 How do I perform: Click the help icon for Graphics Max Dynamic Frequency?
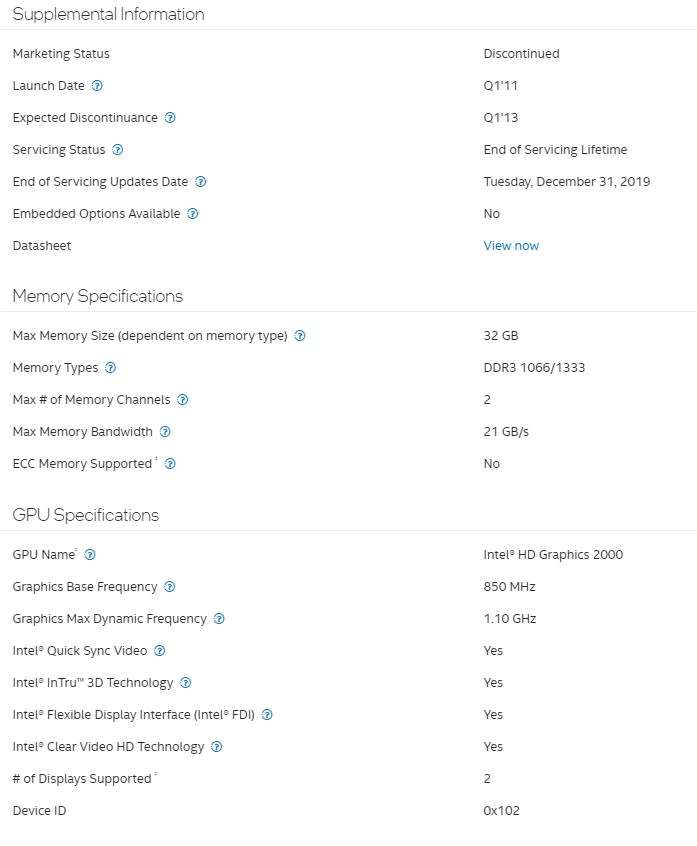click(x=219, y=619)
